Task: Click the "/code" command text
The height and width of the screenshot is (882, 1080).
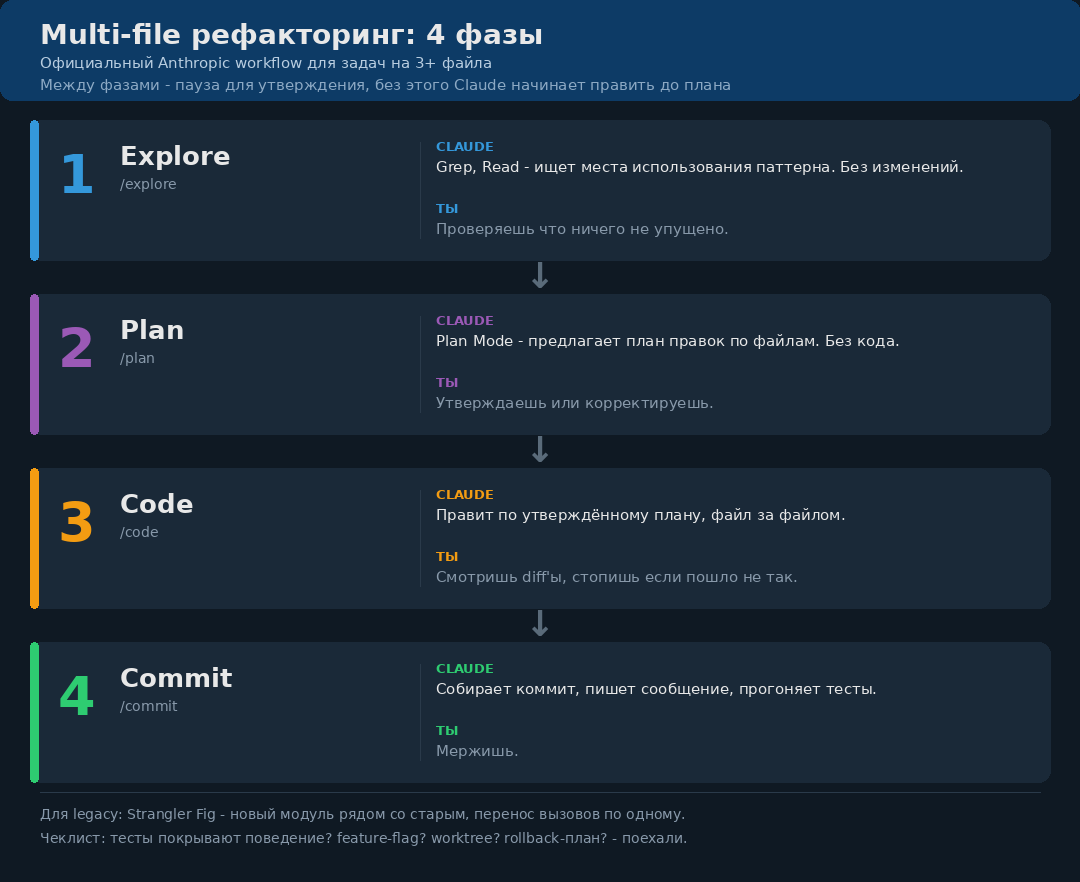Action: [x=139, y=532]
